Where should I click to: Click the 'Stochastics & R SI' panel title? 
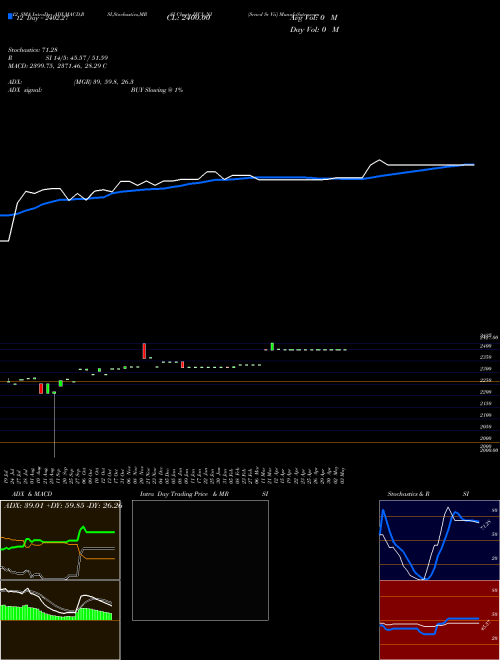[x=428, y=494]
